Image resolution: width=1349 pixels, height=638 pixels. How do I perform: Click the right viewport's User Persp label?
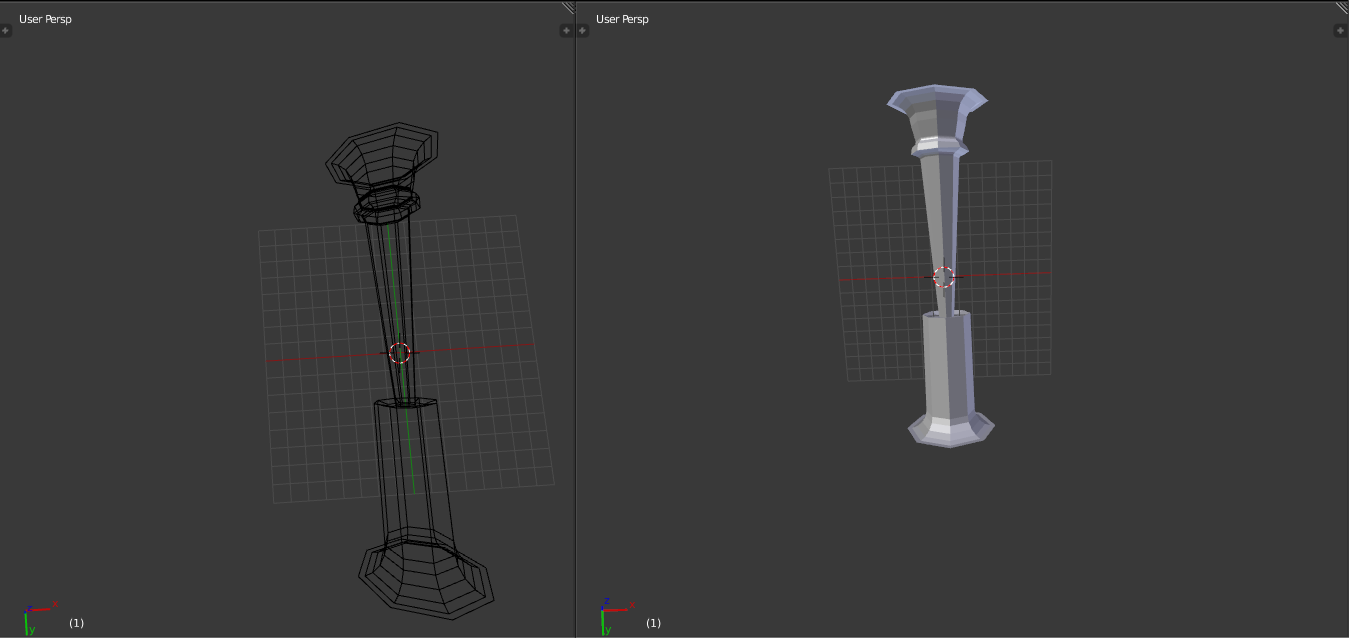click(x=622, y=19)
